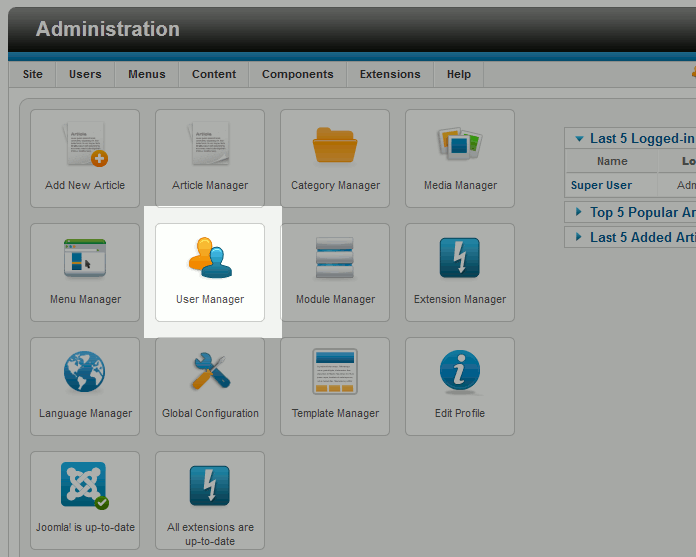Expand the Last 5 Added Articles panel

pos(630,237)
